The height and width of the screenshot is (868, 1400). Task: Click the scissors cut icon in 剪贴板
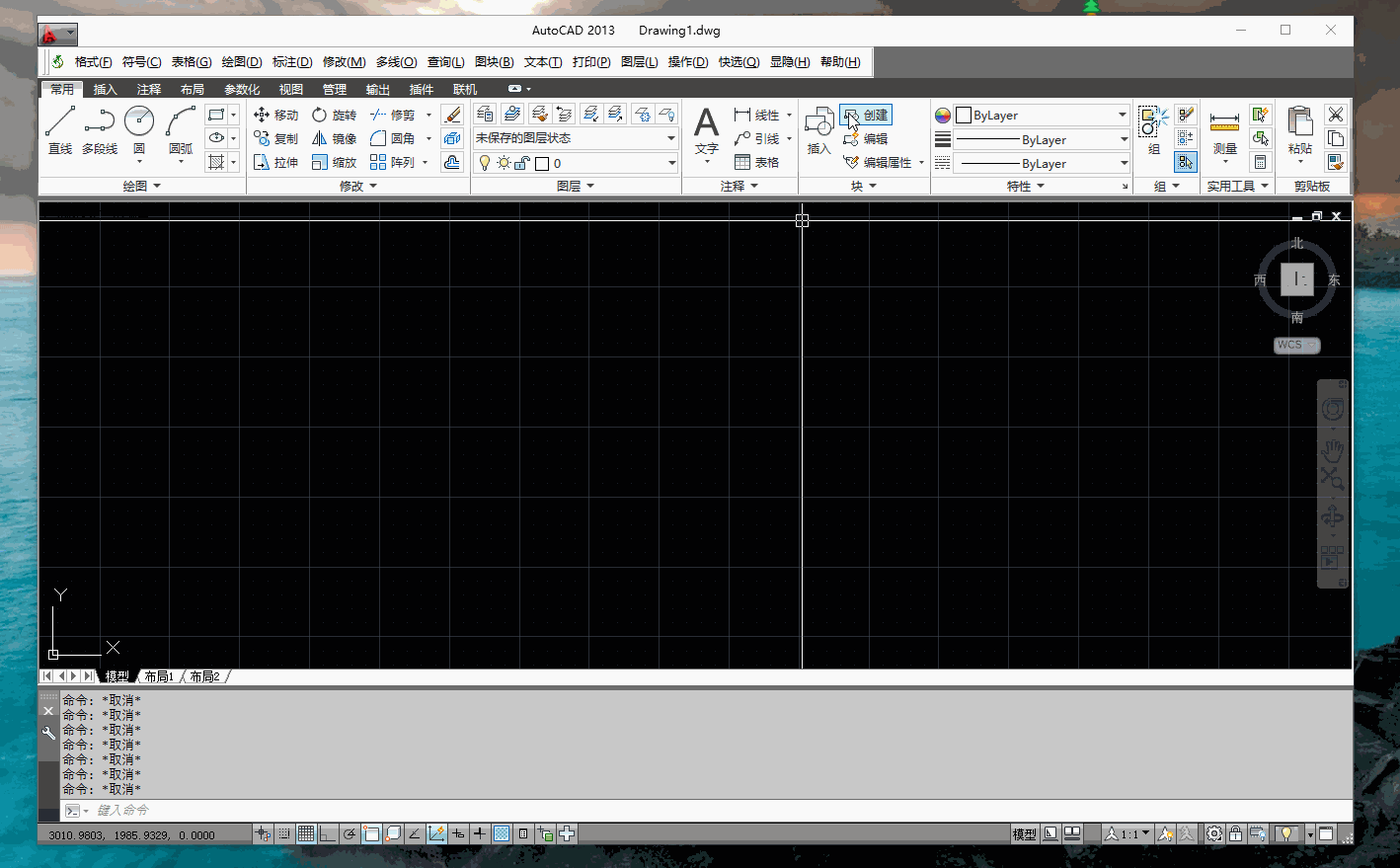[x=1336, y=115]
